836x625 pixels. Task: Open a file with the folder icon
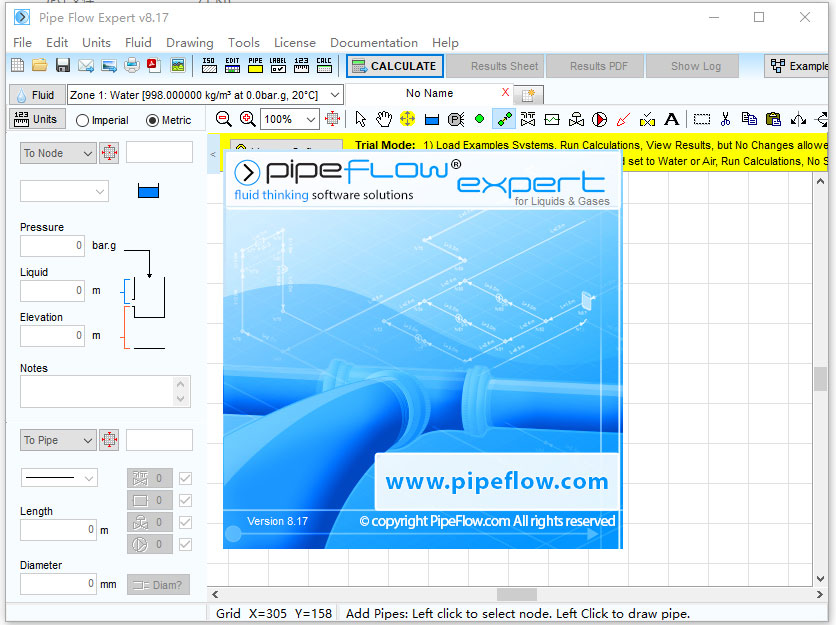click(39, 66)
